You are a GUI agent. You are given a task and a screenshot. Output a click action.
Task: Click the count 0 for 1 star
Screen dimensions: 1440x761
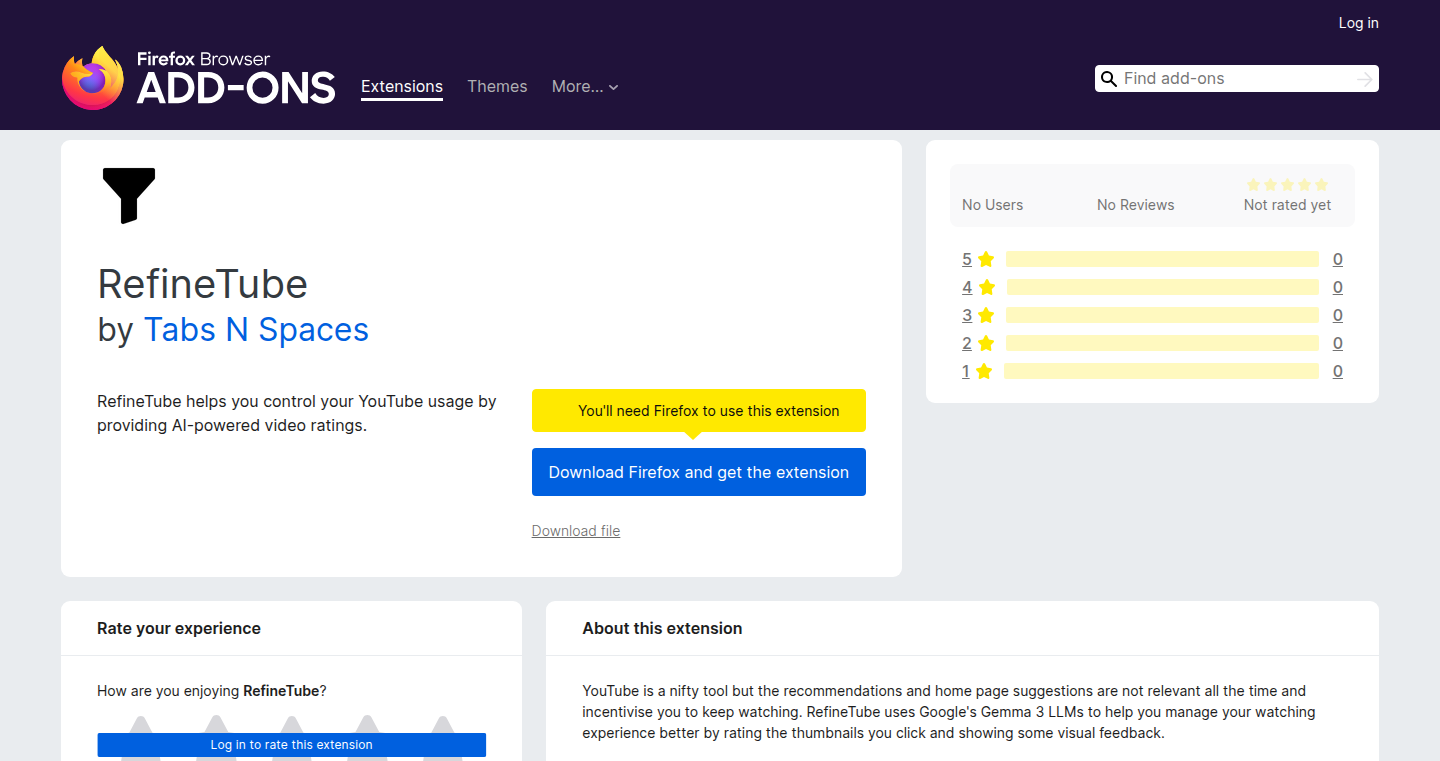pyautogui.click(x=1338, y=371)
